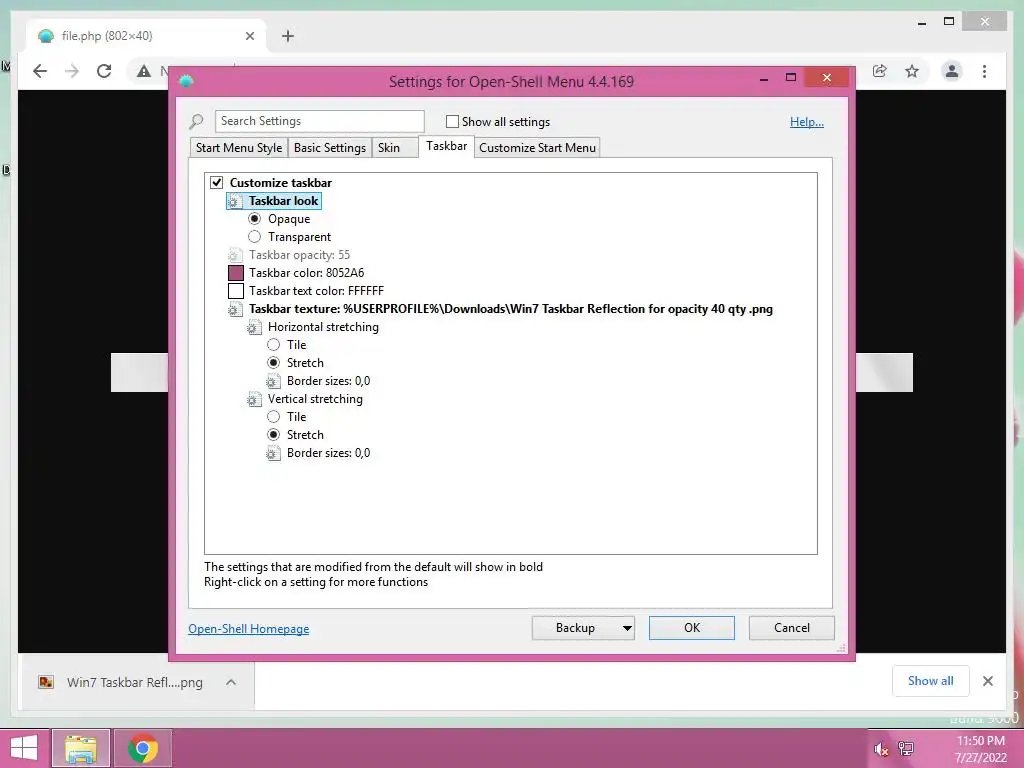Screen dimensions: 1024x768
Task: Click the Cancel button
Action: click(x=792, y=628)
